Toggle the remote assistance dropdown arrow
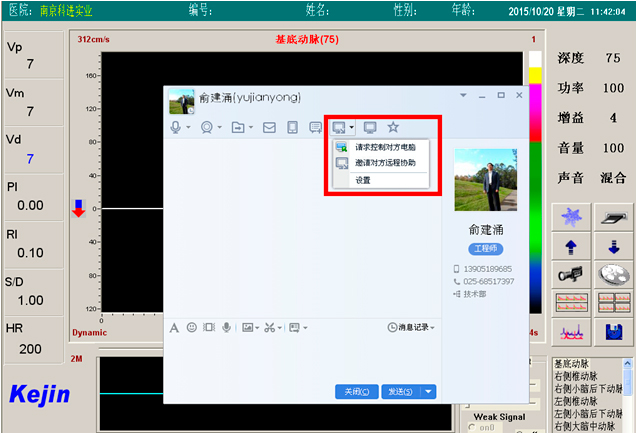 click(351, 127)
